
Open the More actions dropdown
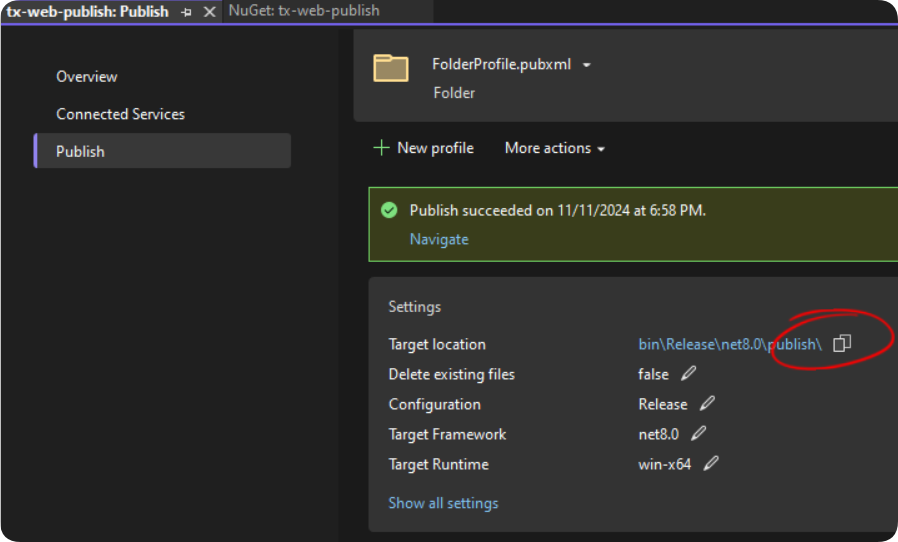pos(554,148)
